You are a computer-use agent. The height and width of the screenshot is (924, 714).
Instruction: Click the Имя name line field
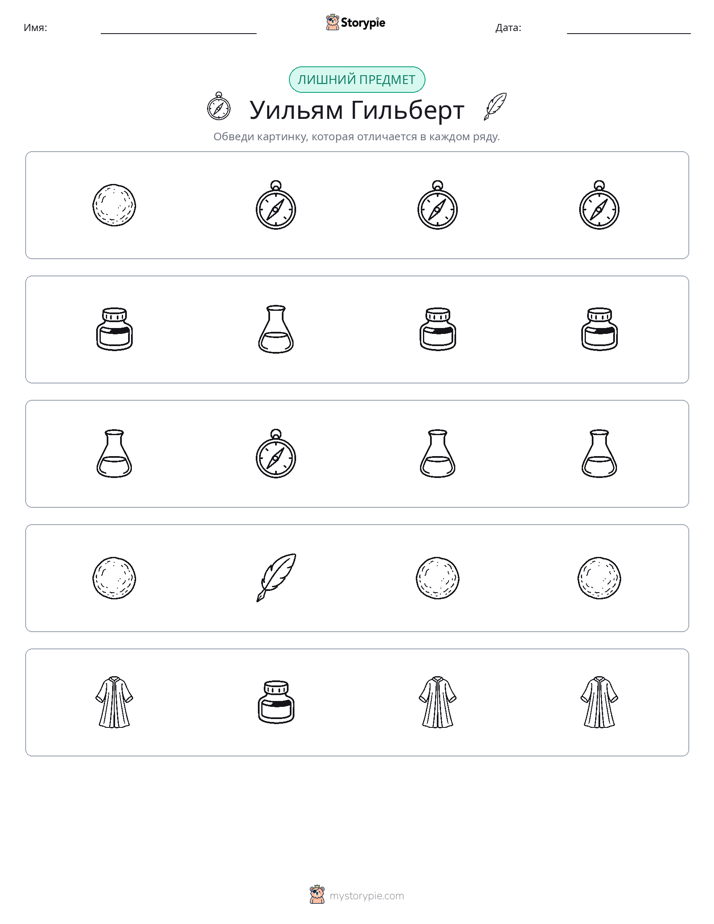178,28
